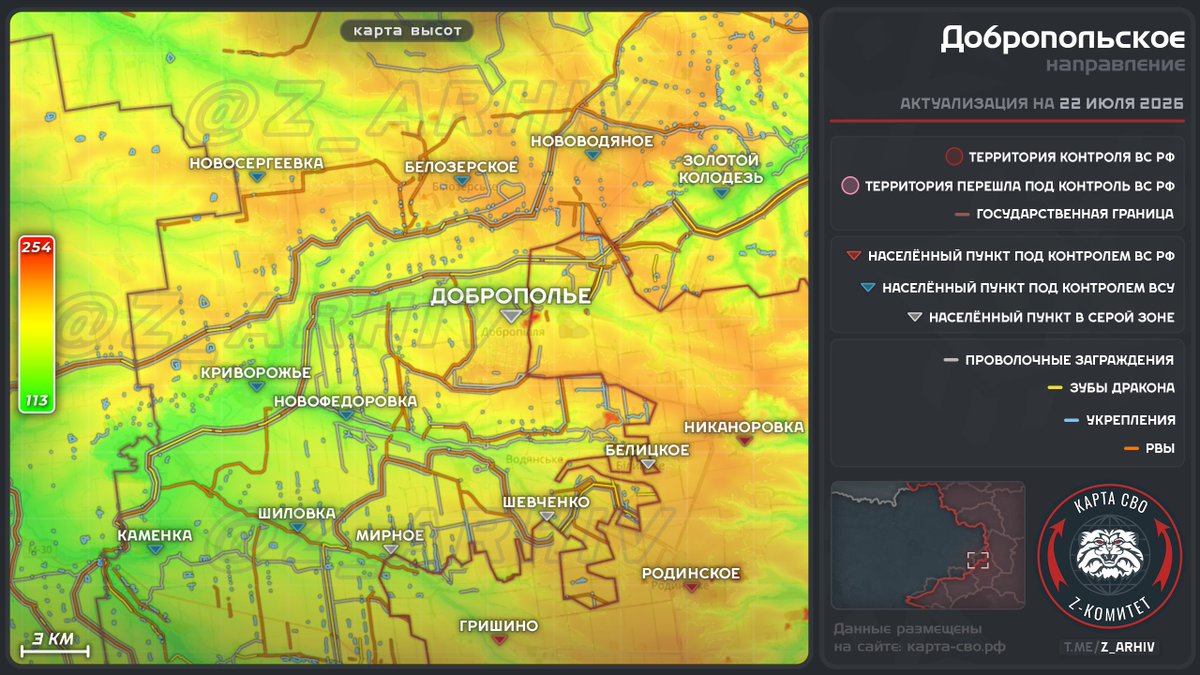Click the КАМЕНКА label text

tap(154, 535)
